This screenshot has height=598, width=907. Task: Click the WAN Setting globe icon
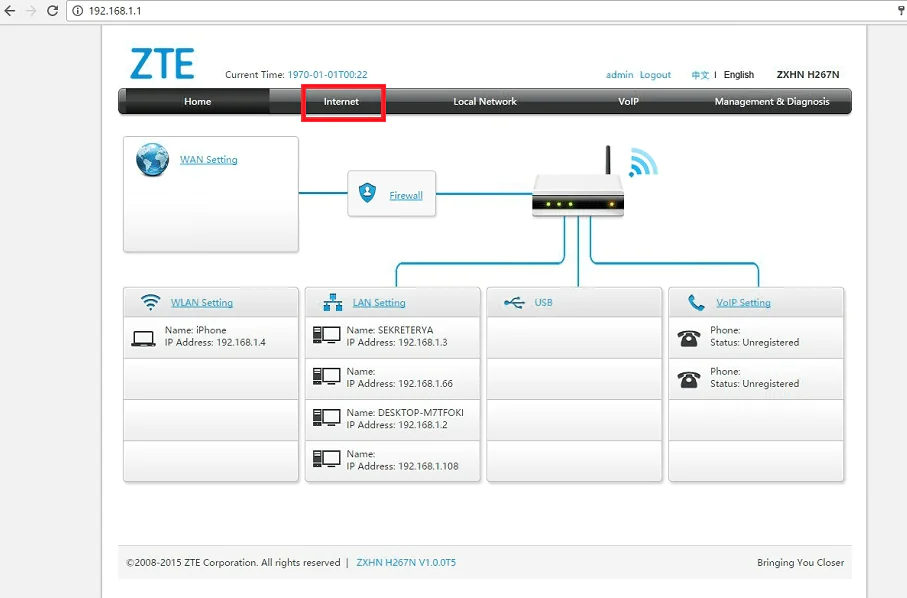tap(152, 160)
